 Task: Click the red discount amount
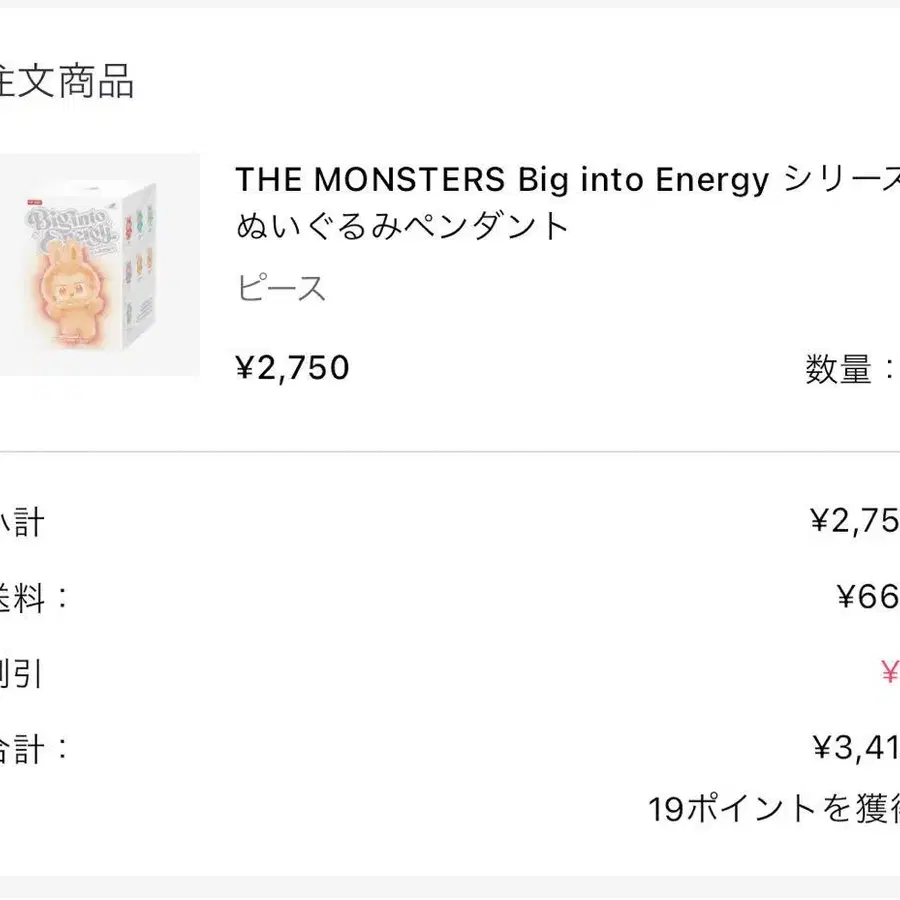click(888, 673)
